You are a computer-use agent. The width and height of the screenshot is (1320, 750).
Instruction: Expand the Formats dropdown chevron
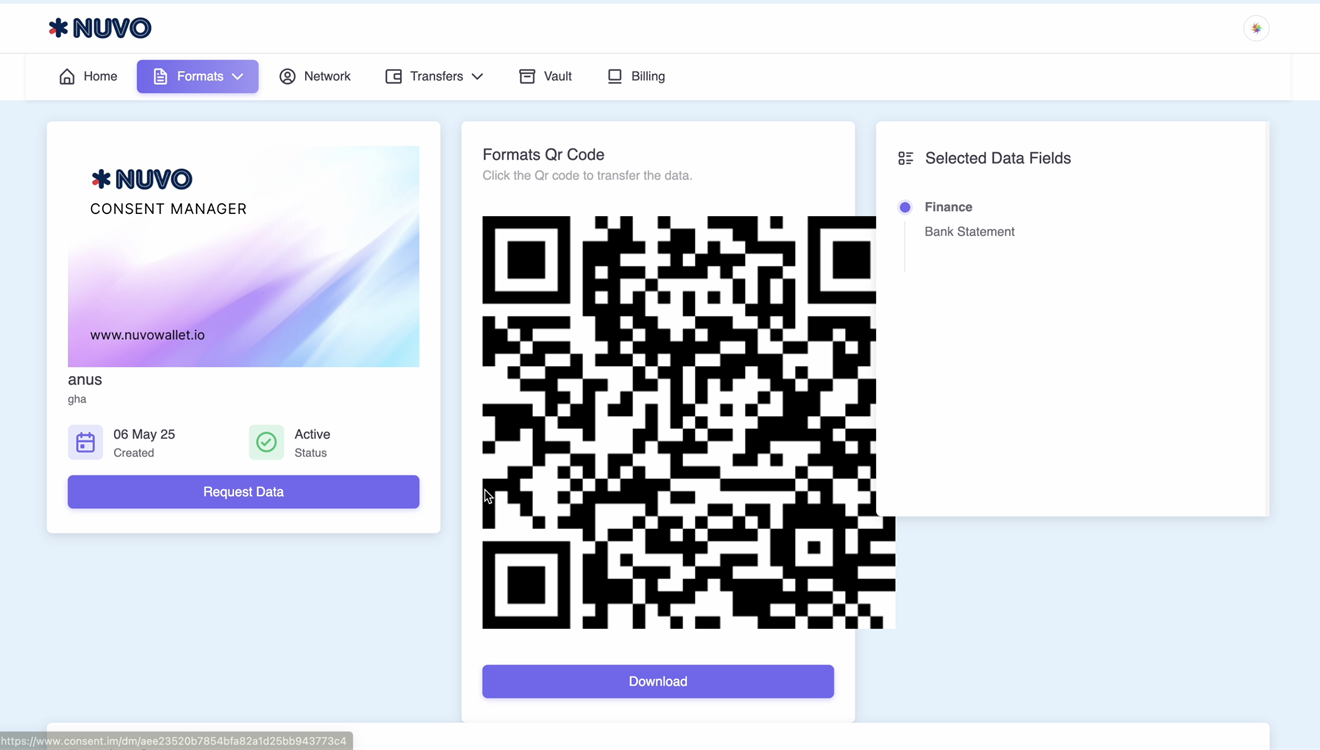[238, 76]
